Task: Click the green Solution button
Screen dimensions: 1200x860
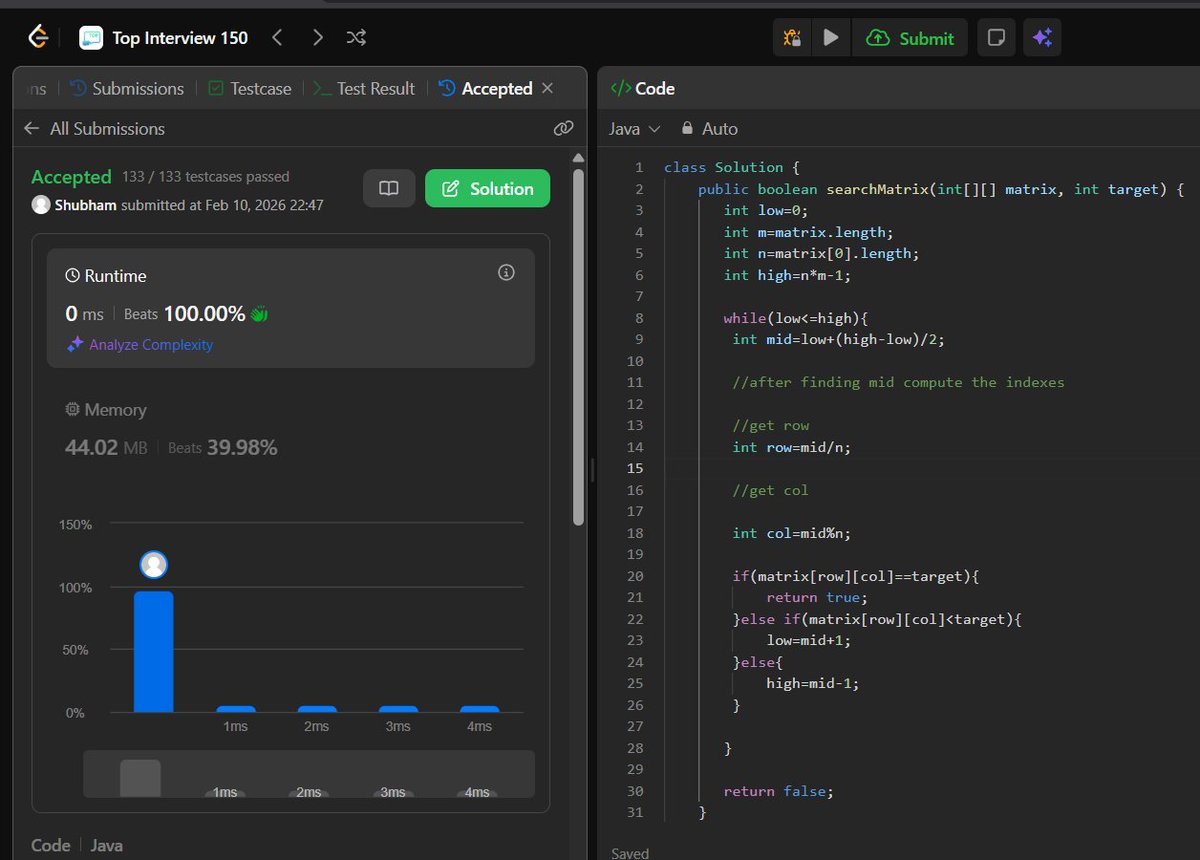Action: tap(487, 188)
